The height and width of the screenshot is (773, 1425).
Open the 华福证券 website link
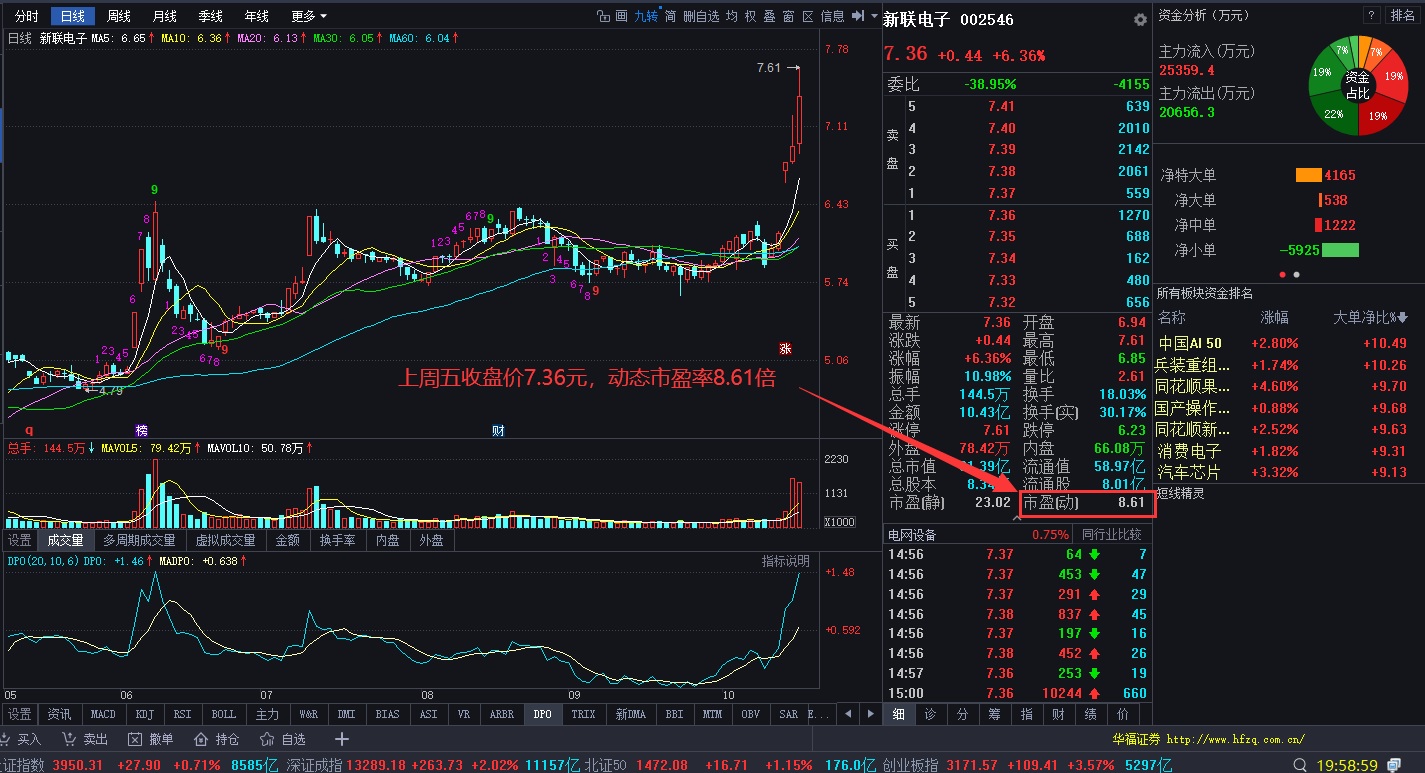(x=1208, y=739)
